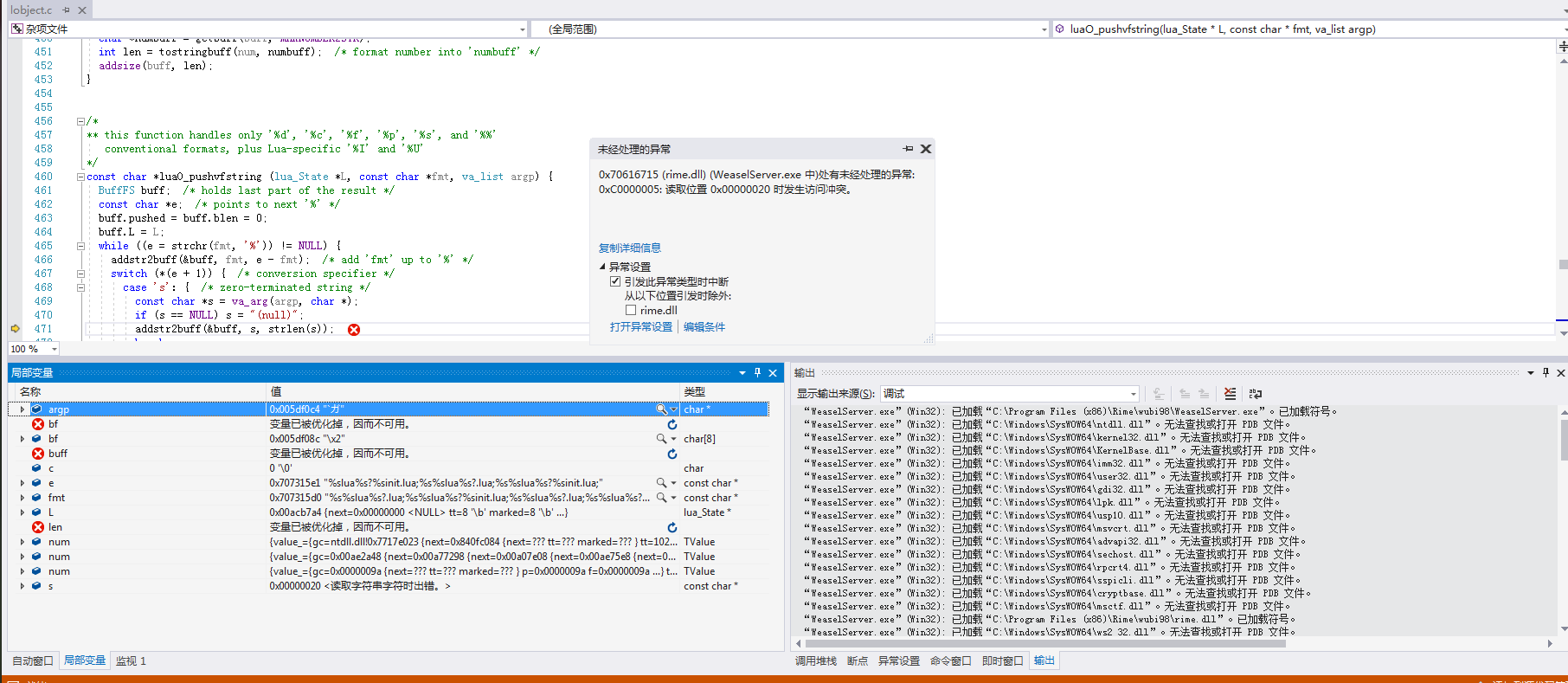
Task: Close the unhandled exception popup
Action: [x=926, y=149]
